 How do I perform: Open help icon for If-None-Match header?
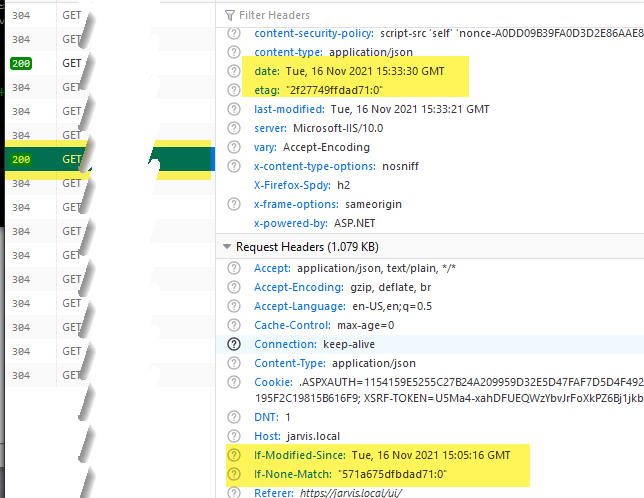234,474
